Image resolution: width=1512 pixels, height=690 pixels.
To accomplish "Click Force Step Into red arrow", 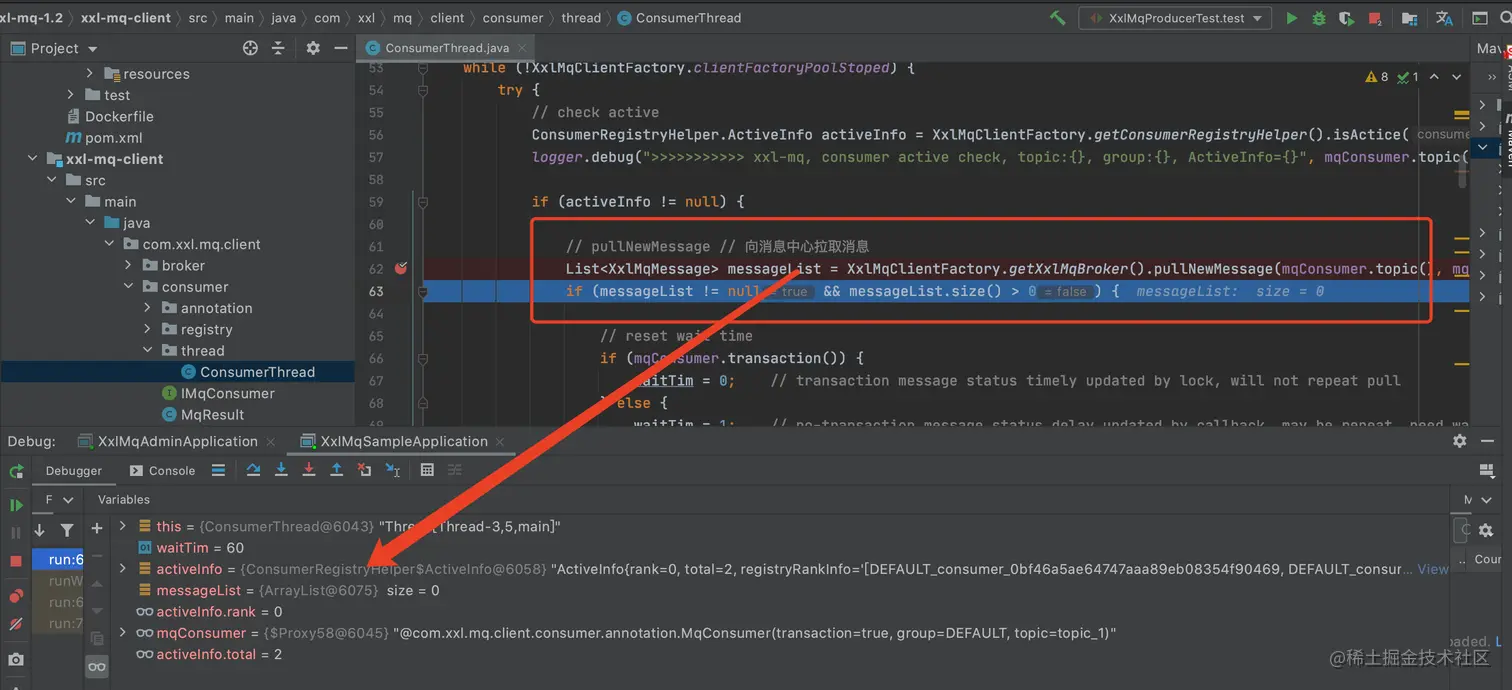I will click(x=309, y=470).
